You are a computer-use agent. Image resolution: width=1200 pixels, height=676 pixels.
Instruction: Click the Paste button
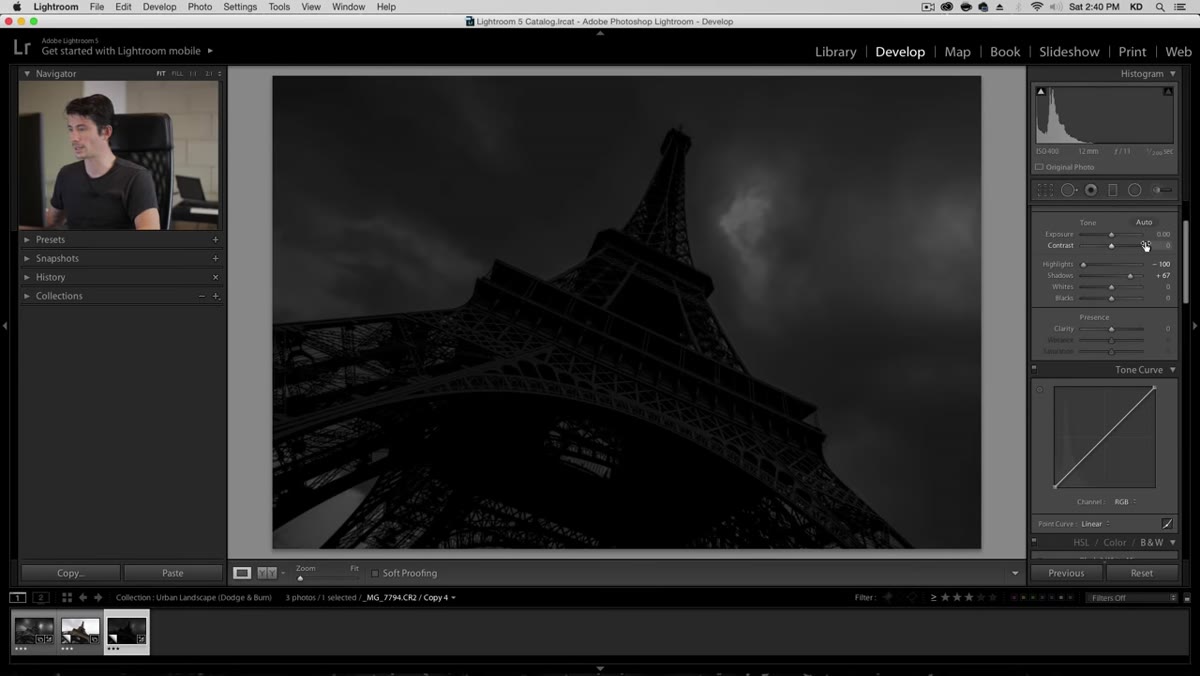pos(173,573)
